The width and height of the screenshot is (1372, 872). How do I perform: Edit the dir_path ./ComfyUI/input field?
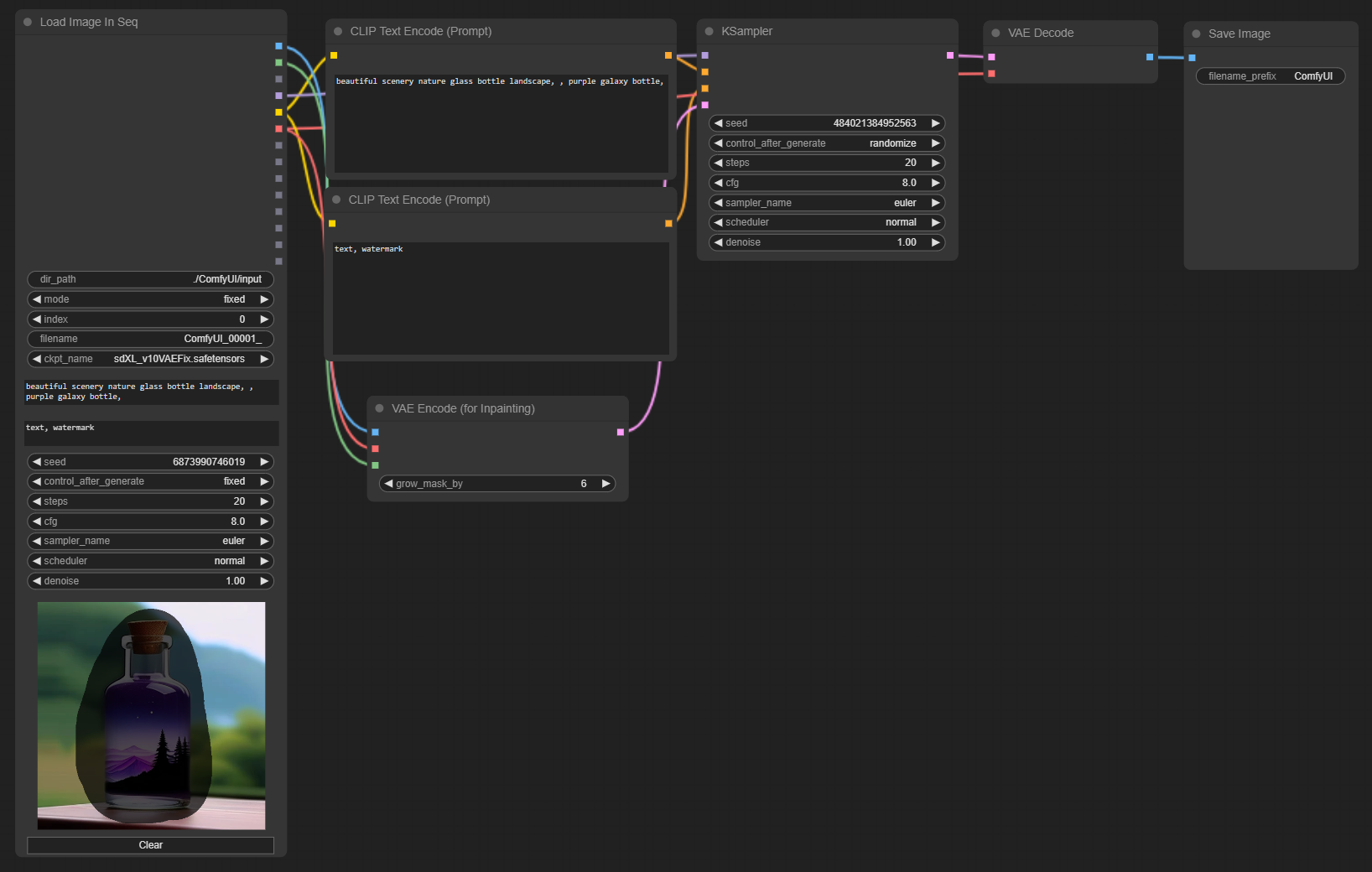(x=151, y=279)
